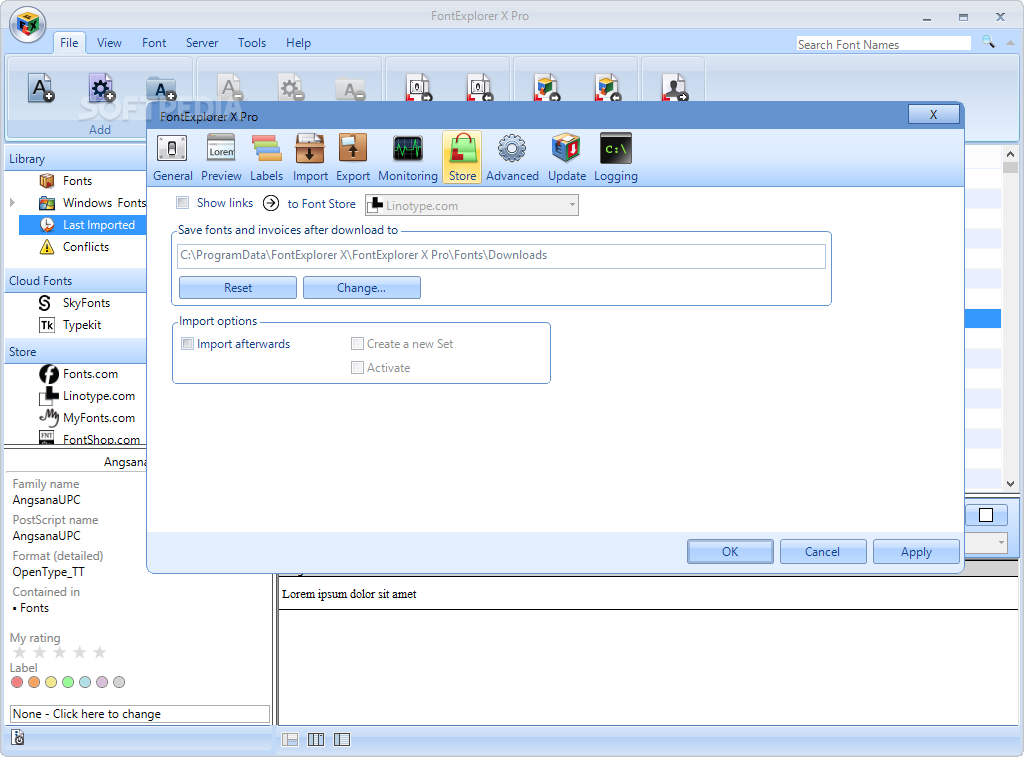Open the MyFonts.com store
Image resolution: width=1024 pixels, height=757 pixels.
click(99, 417)
